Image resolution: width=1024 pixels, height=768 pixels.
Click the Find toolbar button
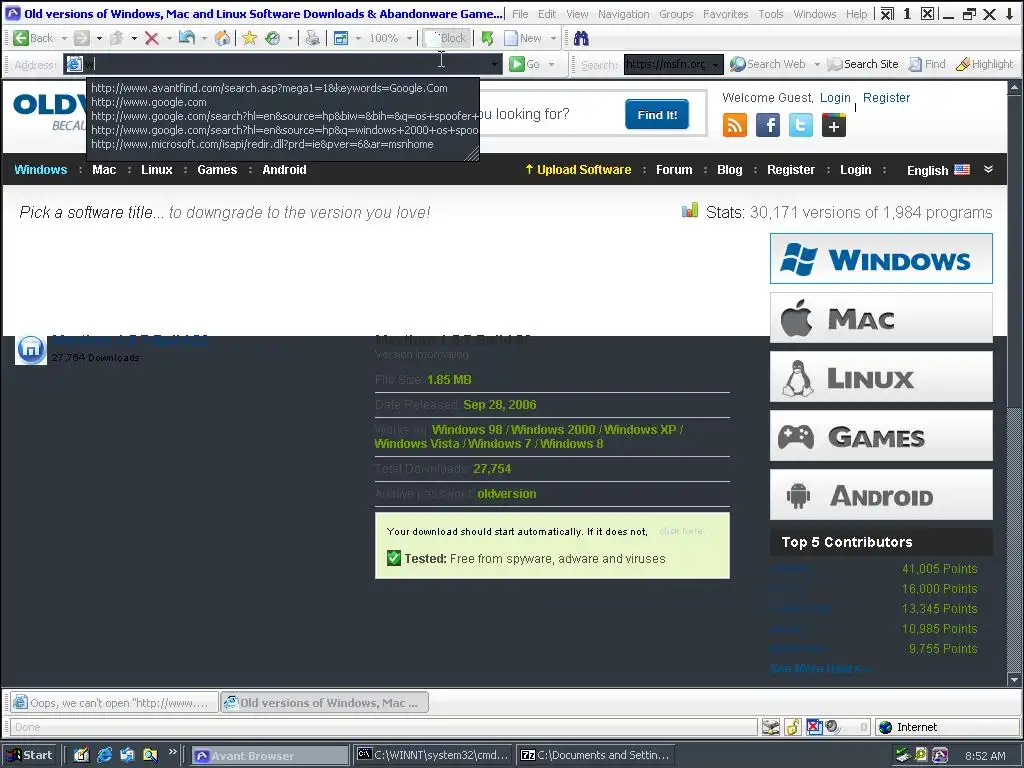[x=927, y=64]
